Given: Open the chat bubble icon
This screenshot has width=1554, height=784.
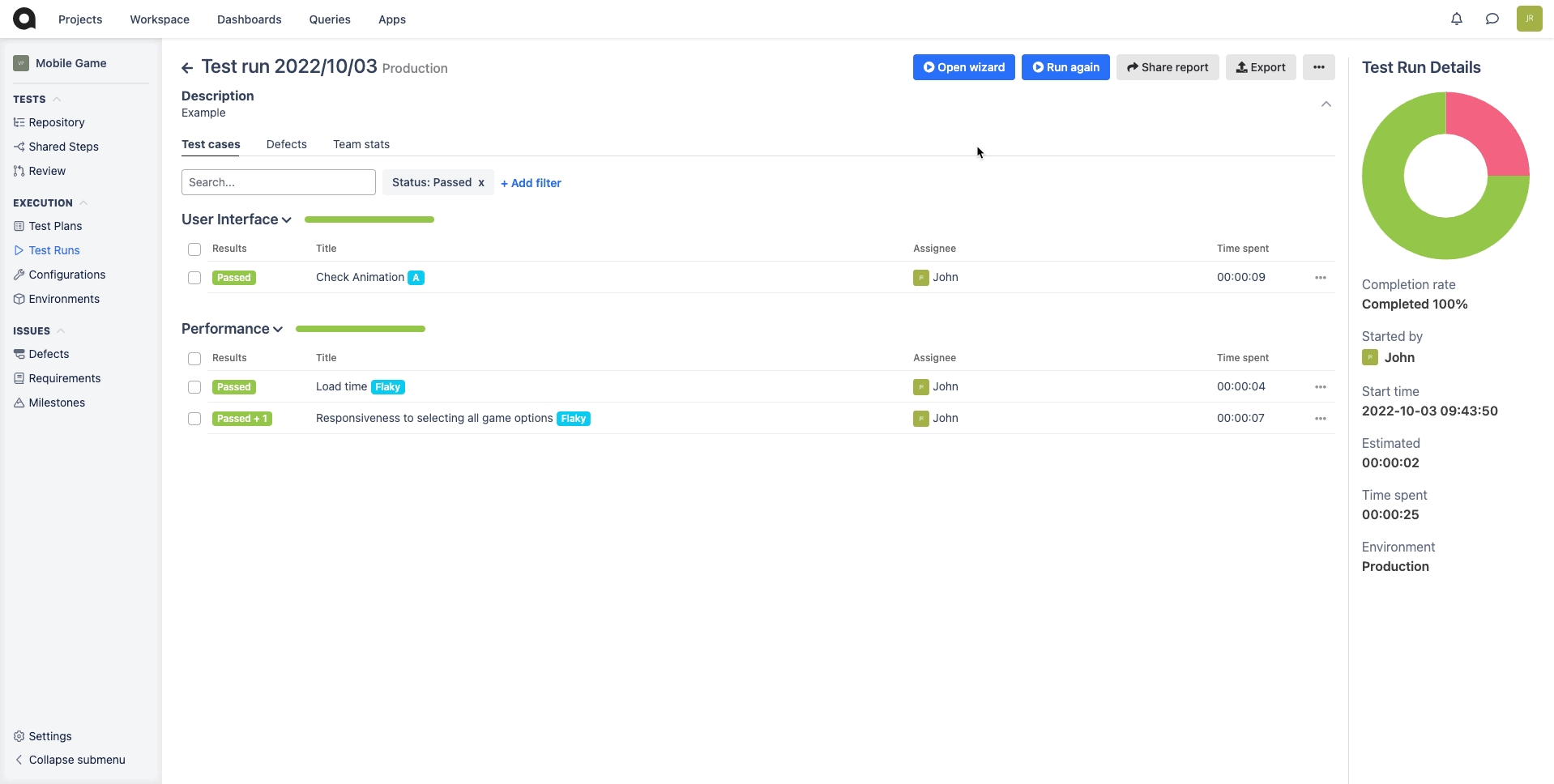Looking at the screenshot, I should tap(1492, 19).
